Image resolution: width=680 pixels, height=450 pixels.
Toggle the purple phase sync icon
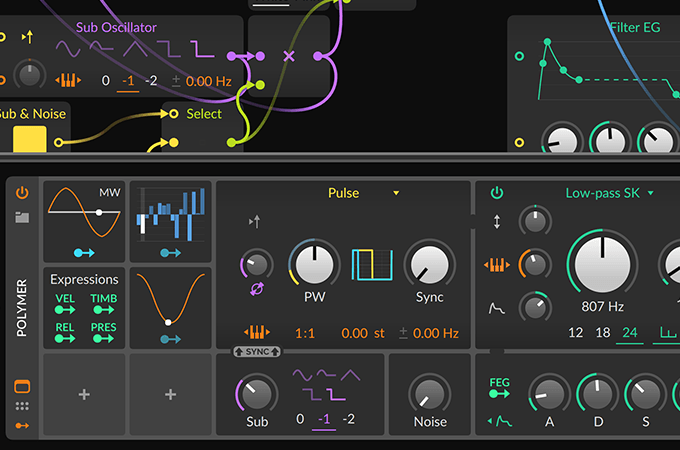coord(257,289)
